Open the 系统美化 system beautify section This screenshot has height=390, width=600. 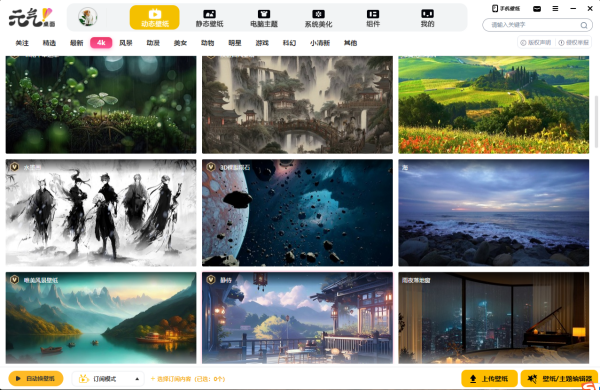[318, 18]
